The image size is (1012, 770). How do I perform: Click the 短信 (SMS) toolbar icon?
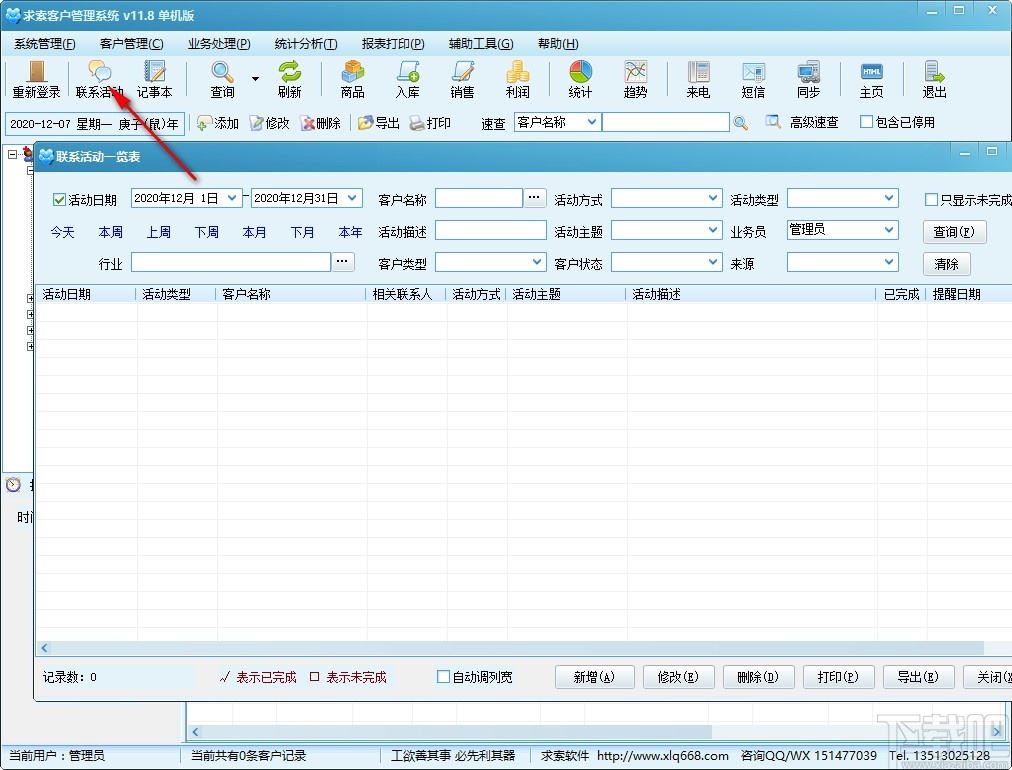[753, 80]
